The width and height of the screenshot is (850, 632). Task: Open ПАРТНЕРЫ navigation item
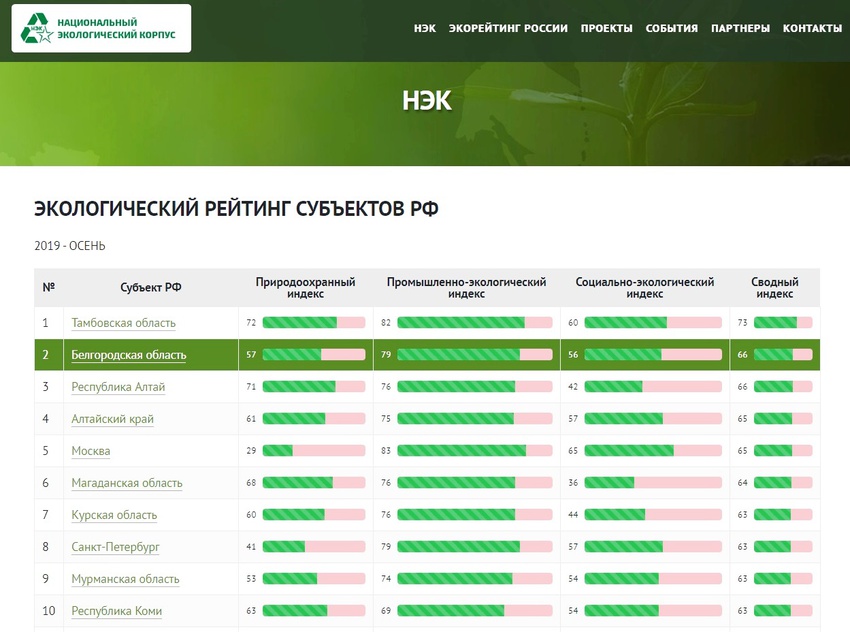(740, 28)
